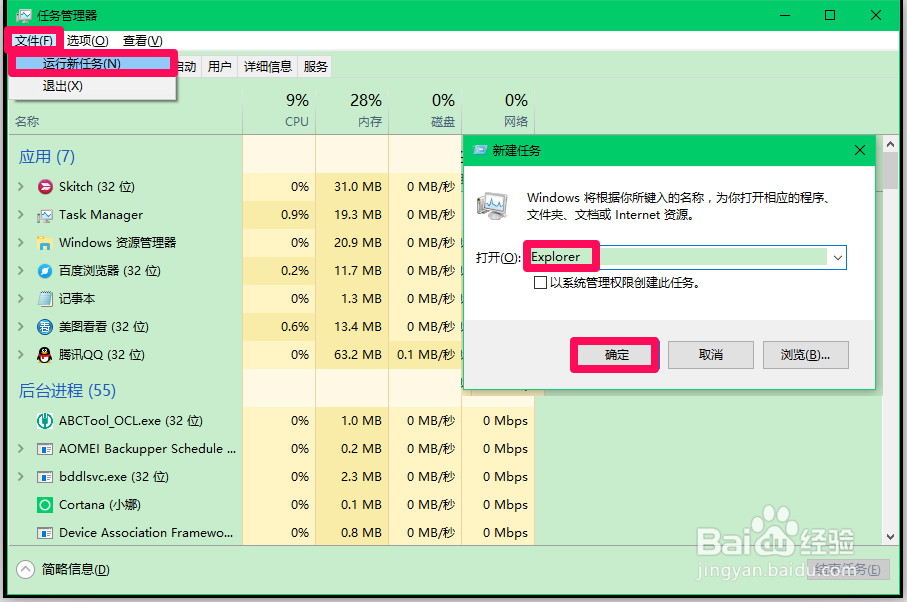Click the 百度浏览器 icon
907x602 pixels.
45,271
